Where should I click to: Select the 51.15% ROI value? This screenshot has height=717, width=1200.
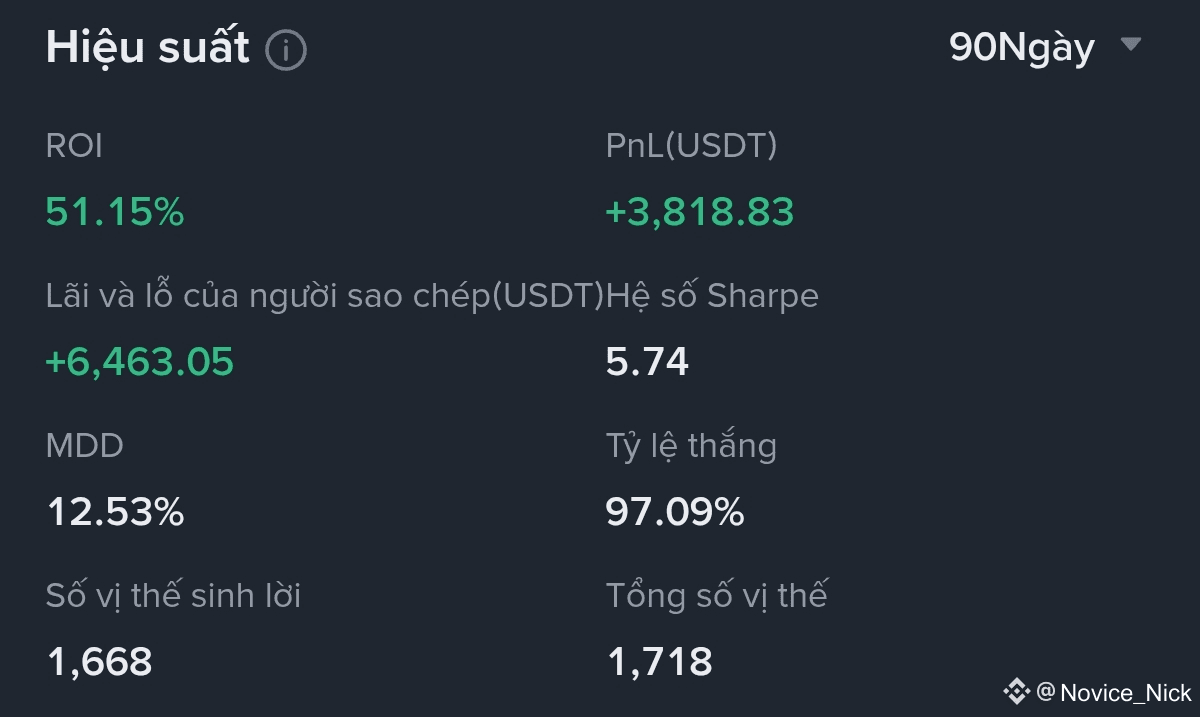(115, 212)
